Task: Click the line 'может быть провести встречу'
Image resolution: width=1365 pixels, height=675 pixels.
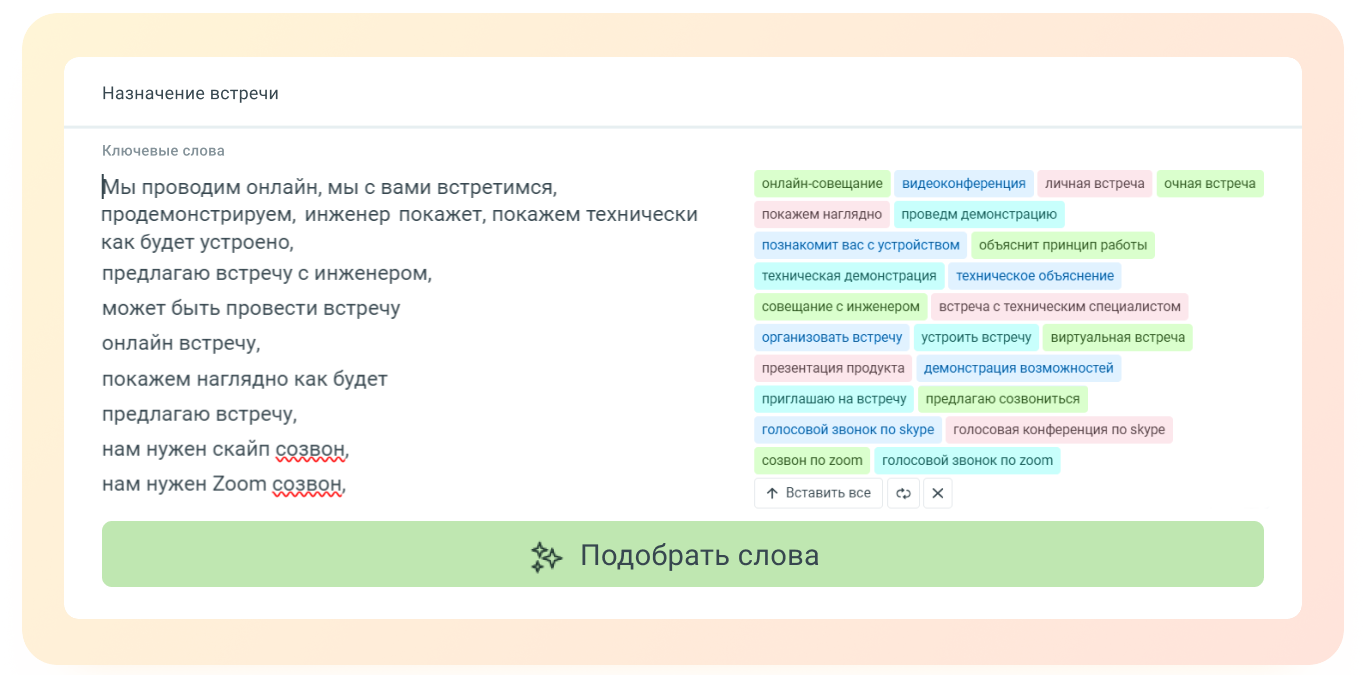Action: 251,308
